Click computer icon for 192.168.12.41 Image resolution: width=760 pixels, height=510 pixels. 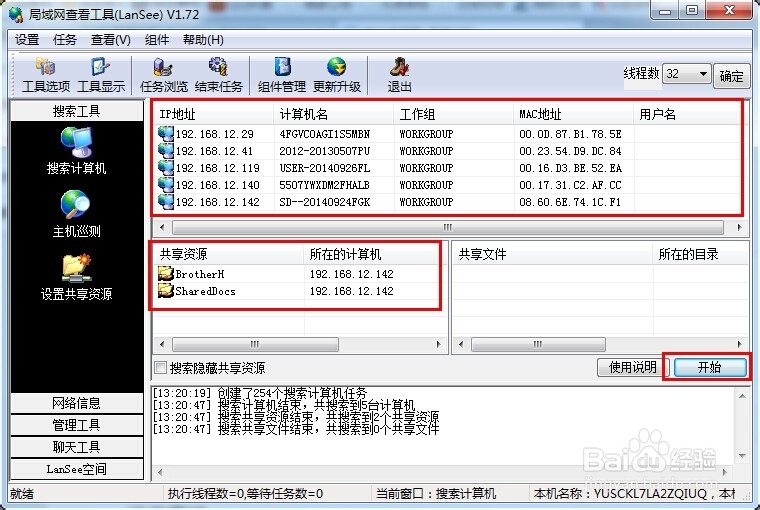coord(166,151)
